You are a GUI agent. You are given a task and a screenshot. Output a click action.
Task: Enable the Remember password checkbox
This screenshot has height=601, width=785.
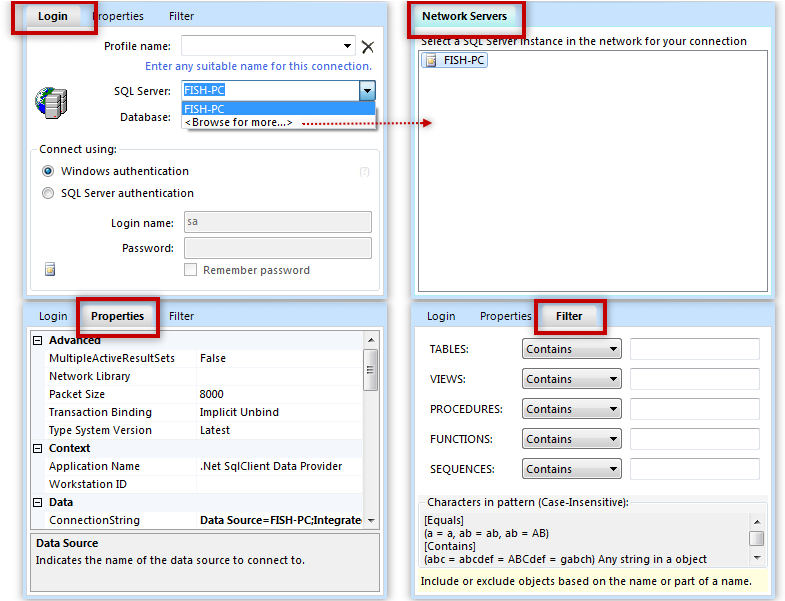point(190,270)
